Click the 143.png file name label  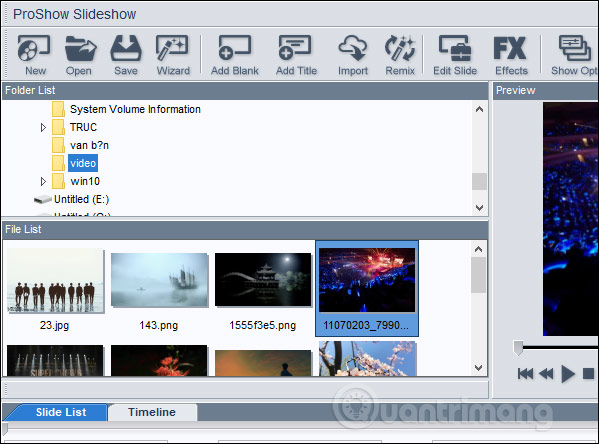tap(159, 325)
